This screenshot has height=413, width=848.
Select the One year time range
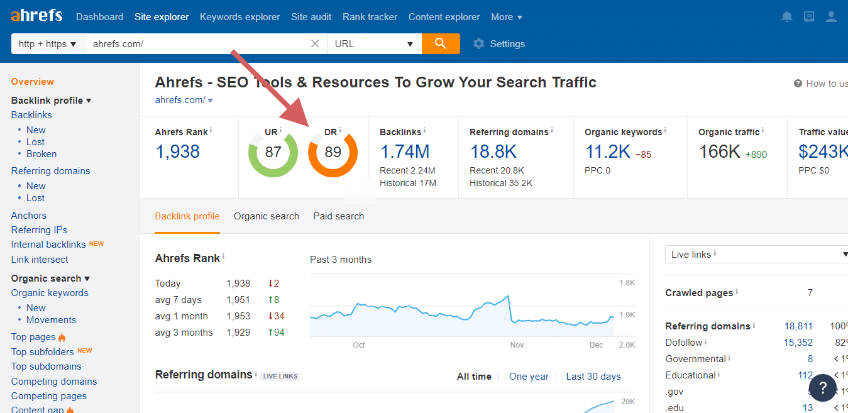point(528,377)
